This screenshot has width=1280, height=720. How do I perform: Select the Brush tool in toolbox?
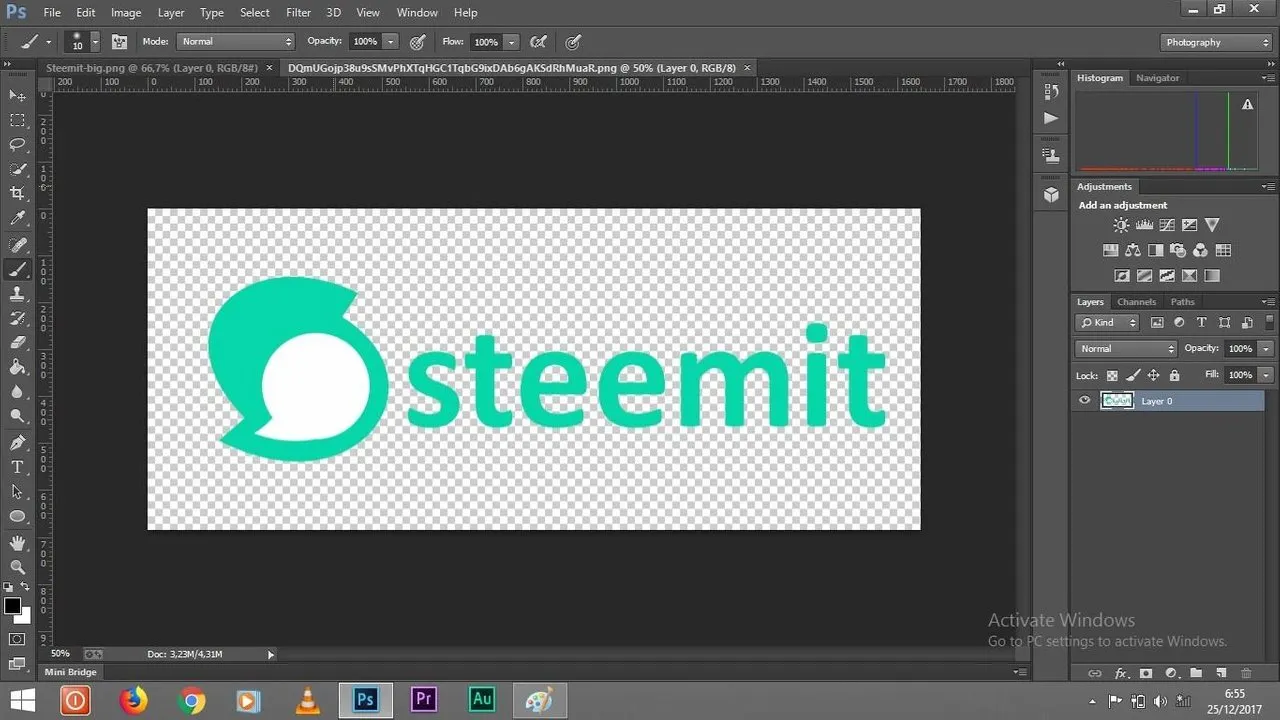tap(17, 270)
